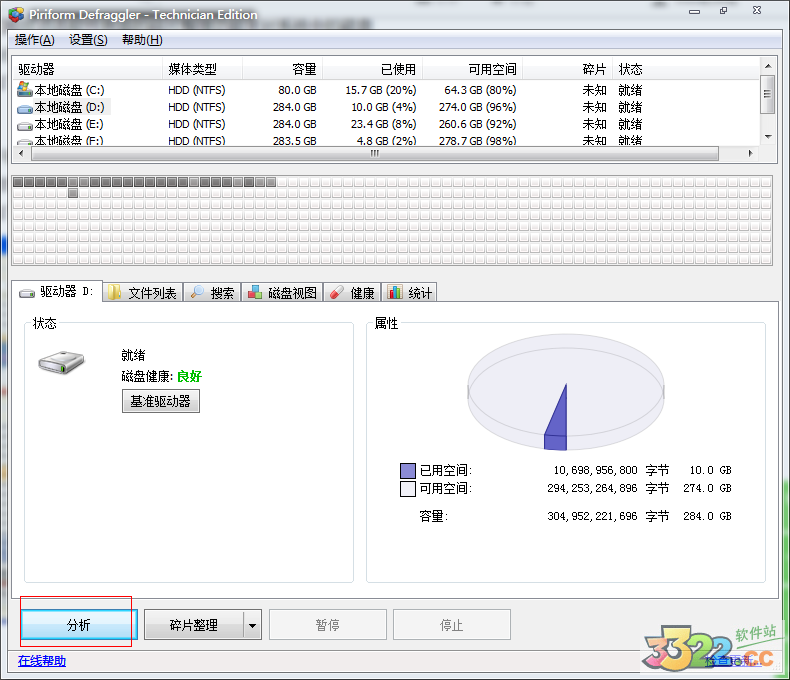Select the 驱动器 D: tab
The height and width of the screenshot is (680, 790).
point(56,291)
